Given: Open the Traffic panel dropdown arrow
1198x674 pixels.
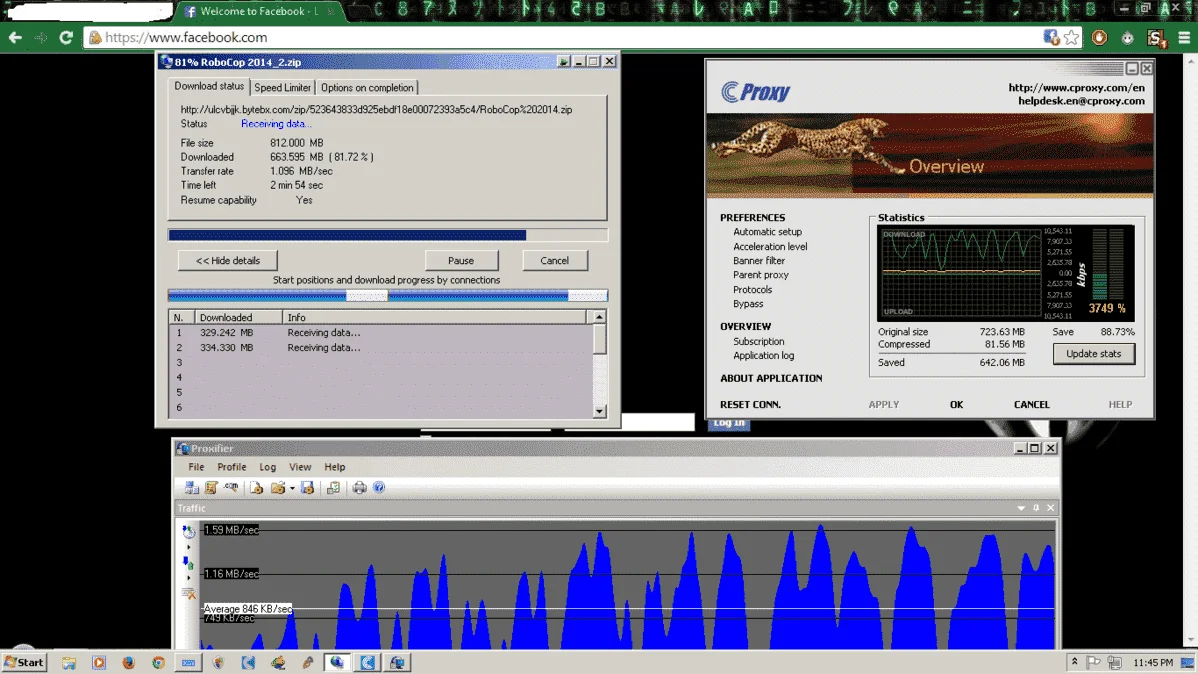Looking at the screenshot, I should point(1021,508).
